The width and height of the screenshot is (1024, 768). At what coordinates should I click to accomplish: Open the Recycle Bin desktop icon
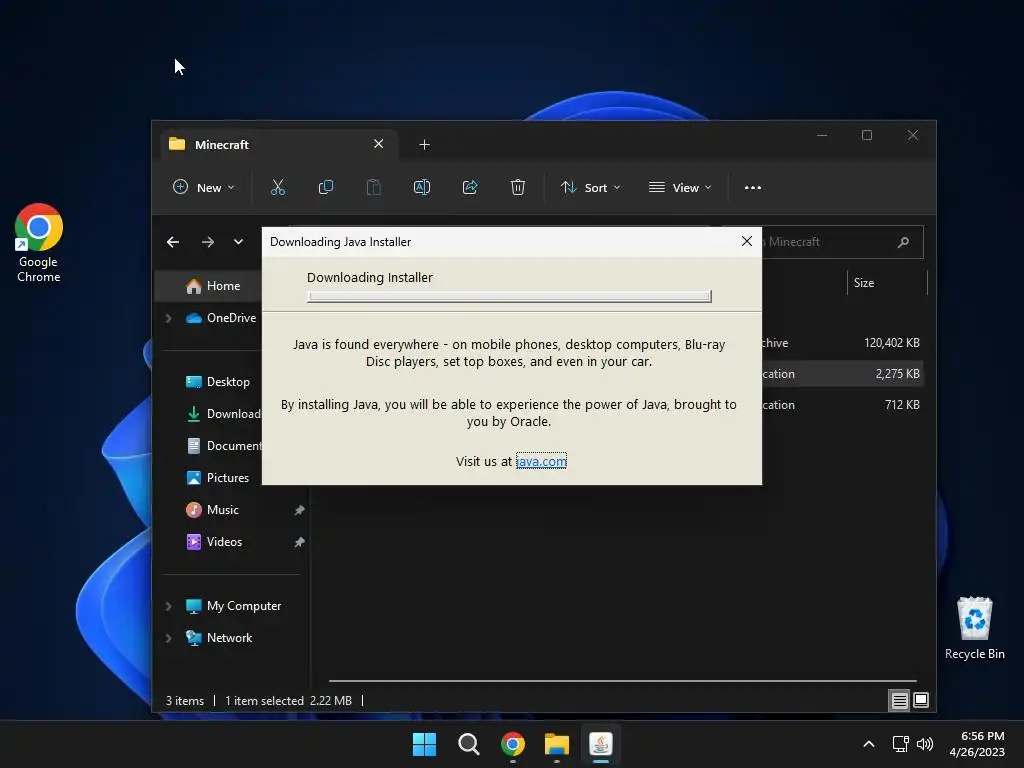974,628
